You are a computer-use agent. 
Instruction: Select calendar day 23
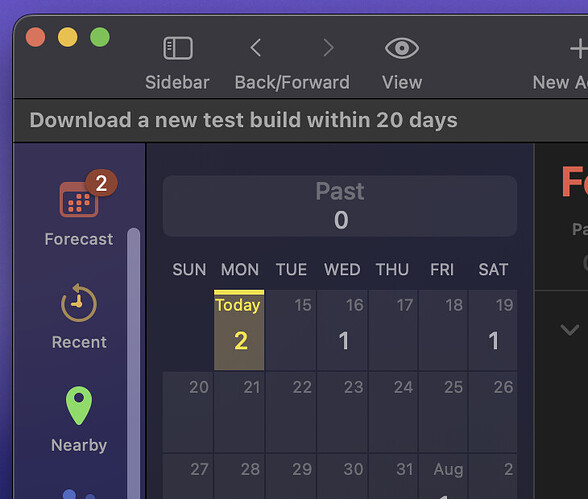click(x=342, y=412)
